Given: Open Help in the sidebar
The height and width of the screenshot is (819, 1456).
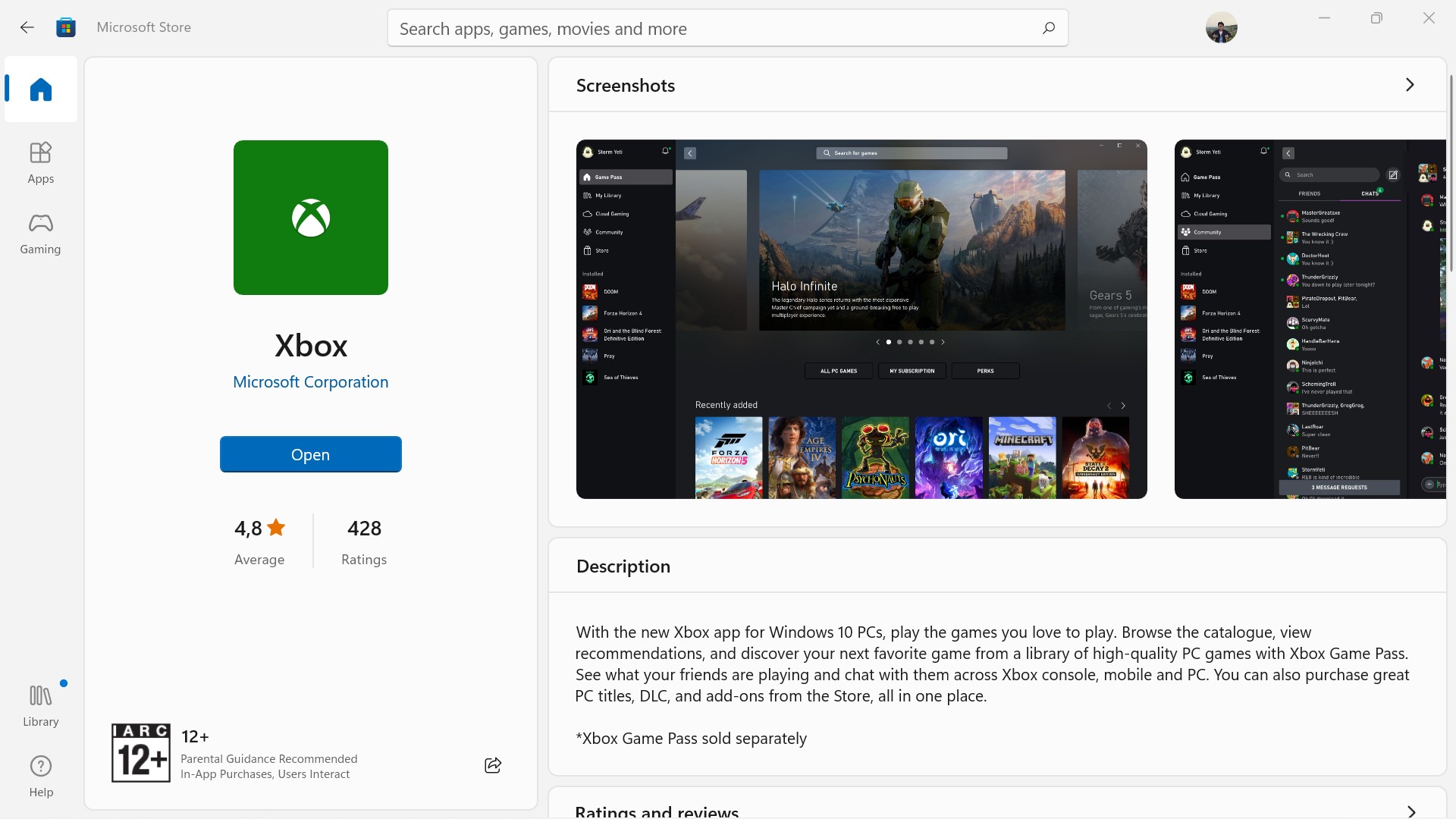Looking at the screenshot, I should tap(41, 776).
